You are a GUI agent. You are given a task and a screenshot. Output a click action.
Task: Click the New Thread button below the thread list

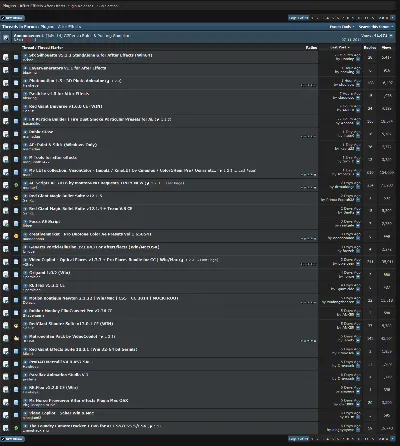coord(12,439)
